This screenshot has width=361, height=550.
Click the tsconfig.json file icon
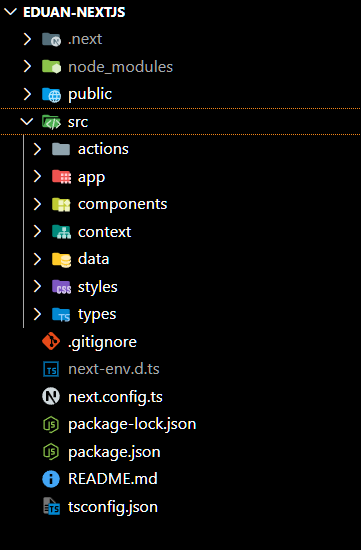click(52, 507)
